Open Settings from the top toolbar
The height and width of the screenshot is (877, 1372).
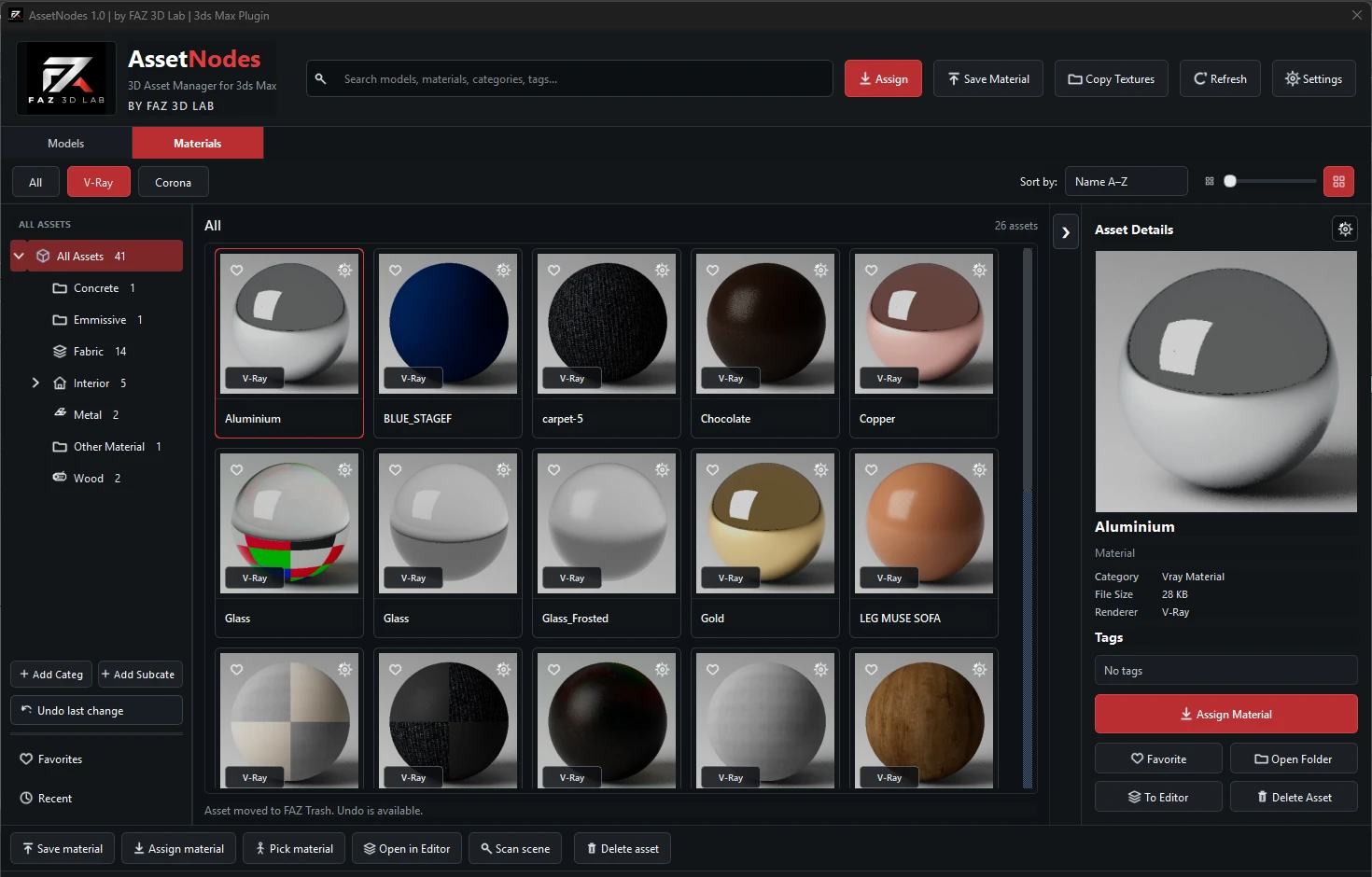click(x=1313, y=78)
